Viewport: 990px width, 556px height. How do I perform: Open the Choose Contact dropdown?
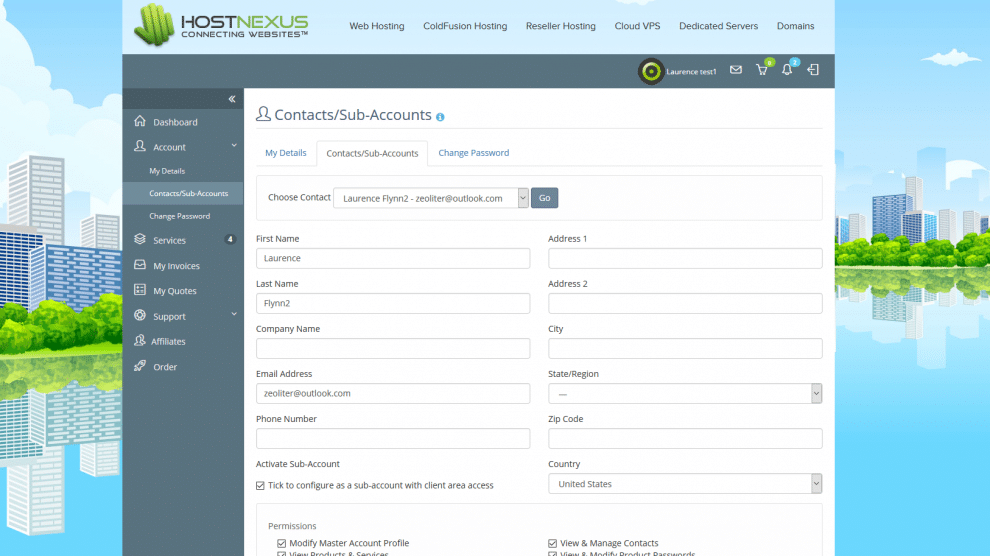(x=431, y=198)
